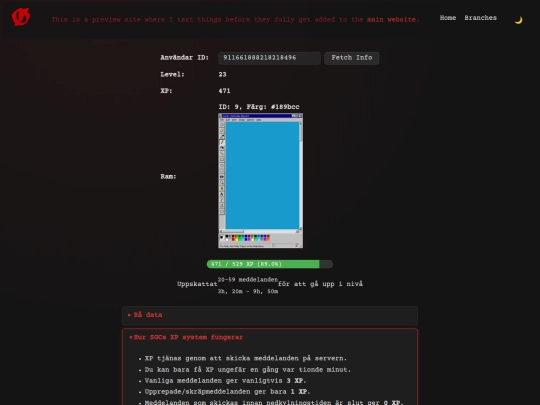
Task: Click the Paint frame's horizontal scrollbar
Action: click(259, 231)
